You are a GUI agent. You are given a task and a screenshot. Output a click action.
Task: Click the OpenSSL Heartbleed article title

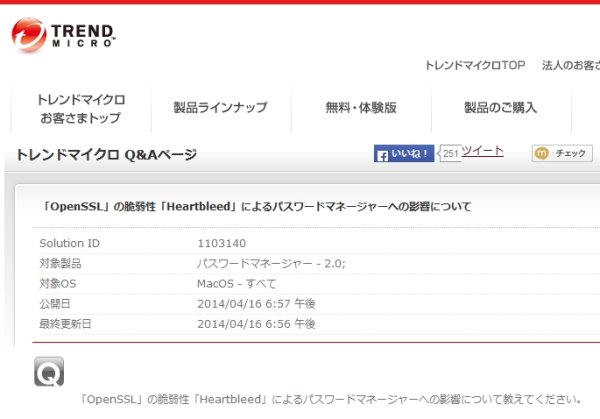click(257, 207)
